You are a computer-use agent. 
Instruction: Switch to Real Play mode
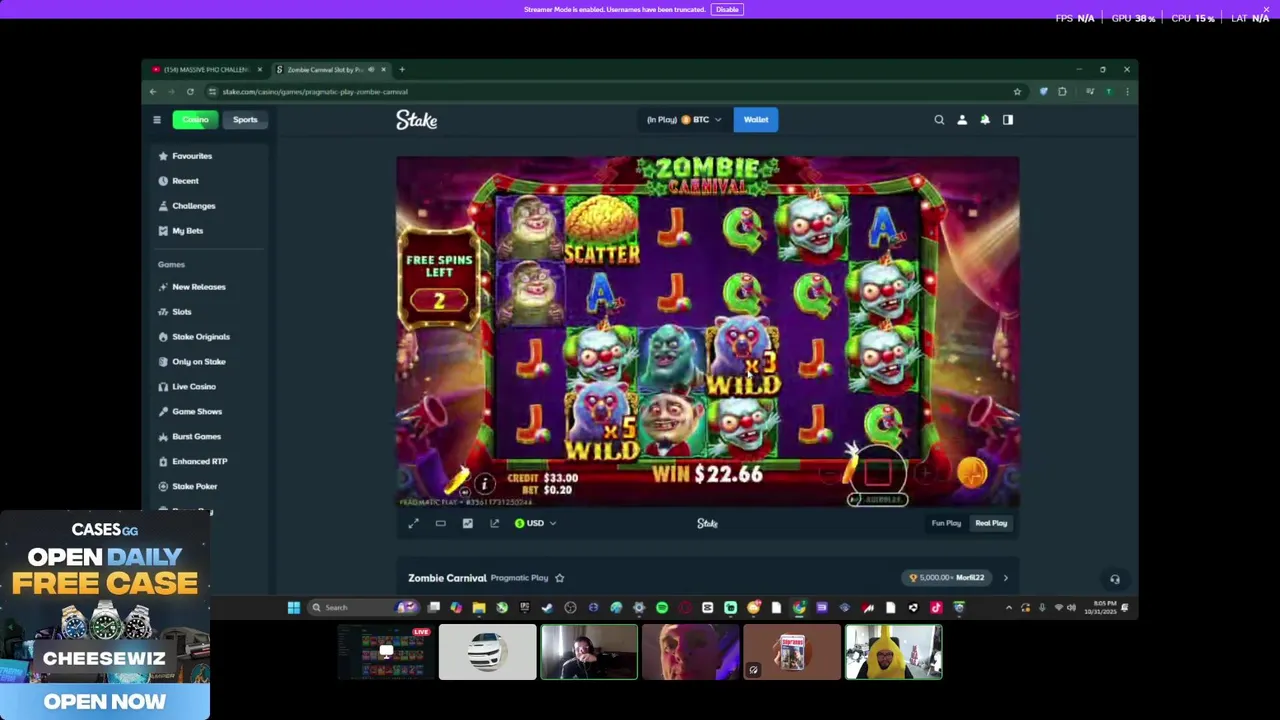click(991, 523)
